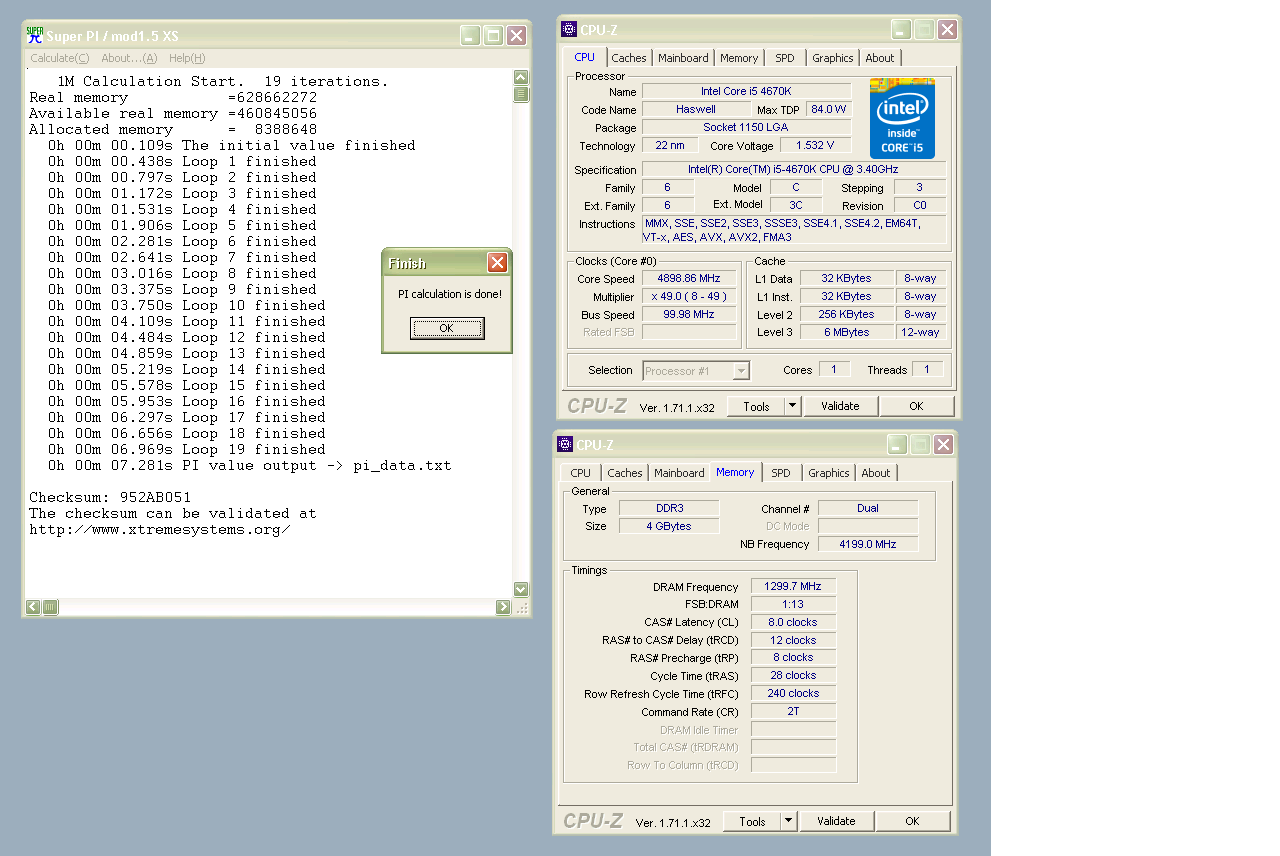Viewport: 1280px width, 856px height.
Task: Click the Level 3 cache value 6 MBytes
Action: pos(847,333)
